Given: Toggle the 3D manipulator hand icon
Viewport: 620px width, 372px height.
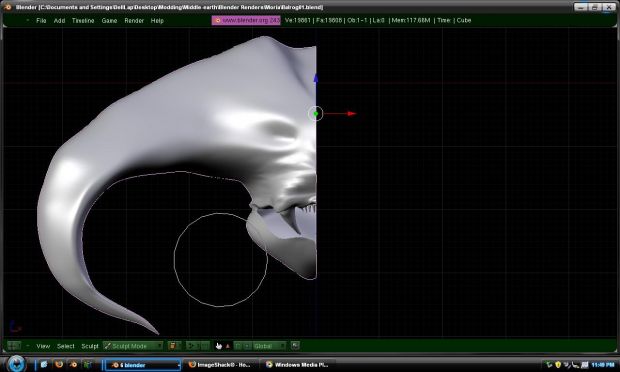Looking at the screenshot, I should coord(219,346).
